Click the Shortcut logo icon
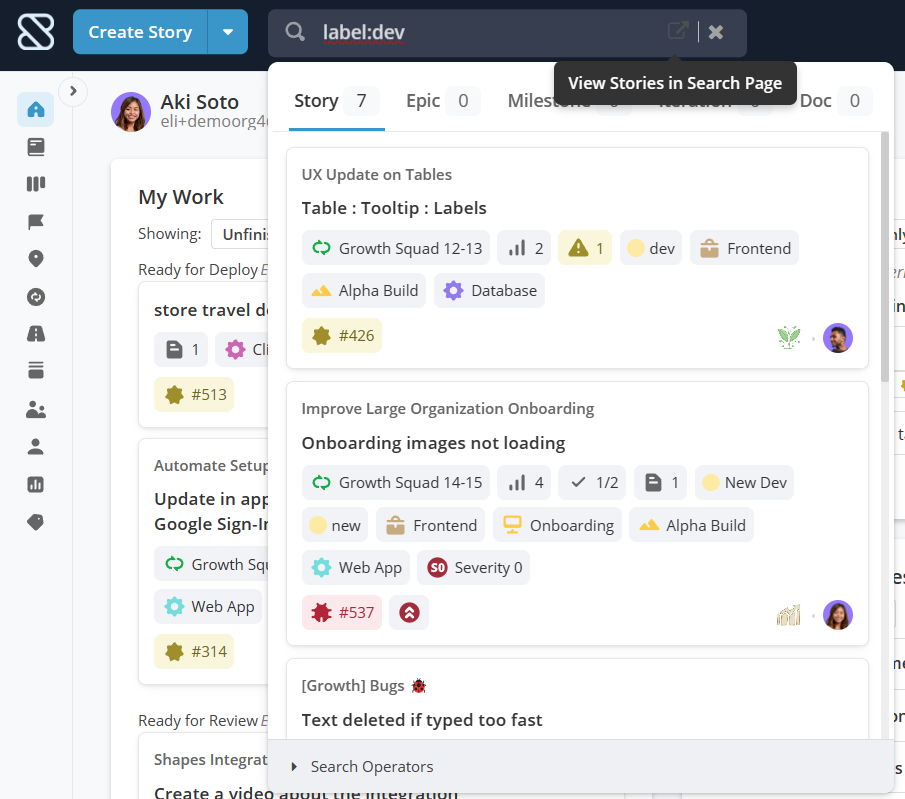Screen dimensions: 905x799 36,32
